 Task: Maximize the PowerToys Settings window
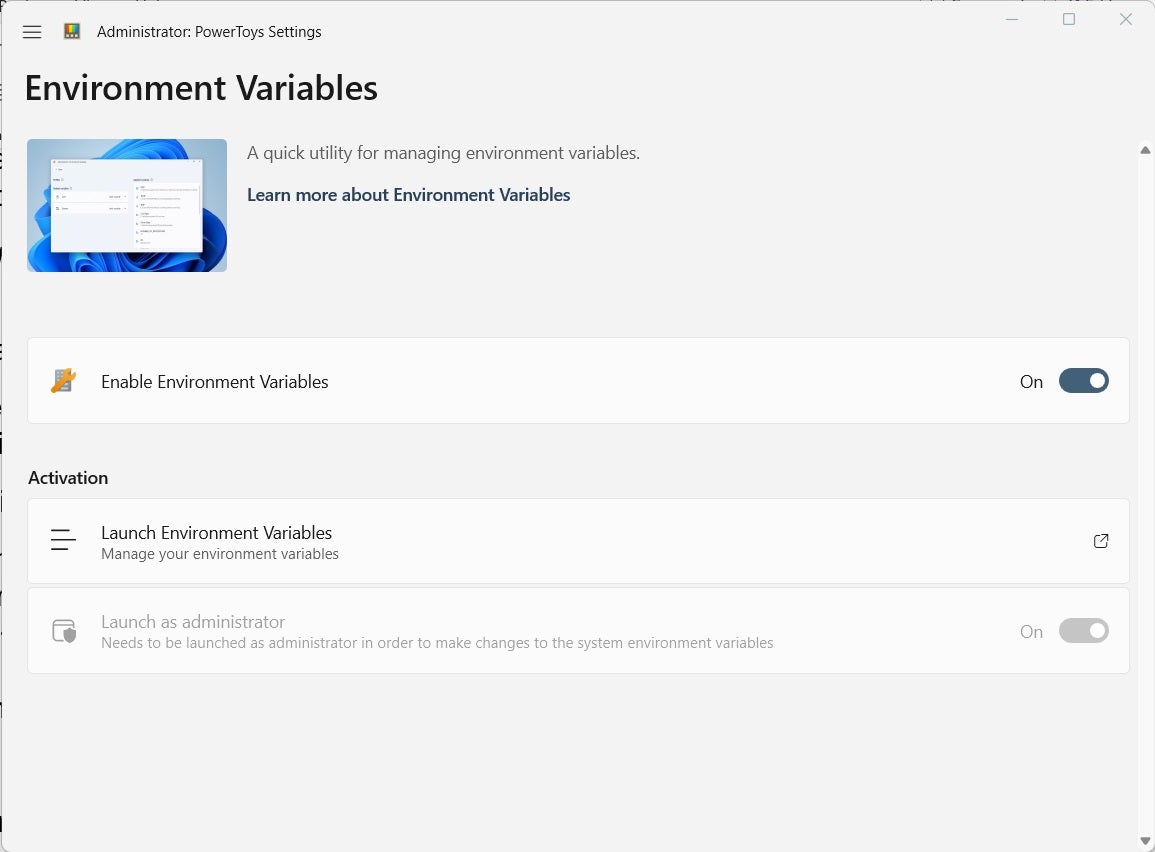pyautogui.click(x=1069, y=19)
